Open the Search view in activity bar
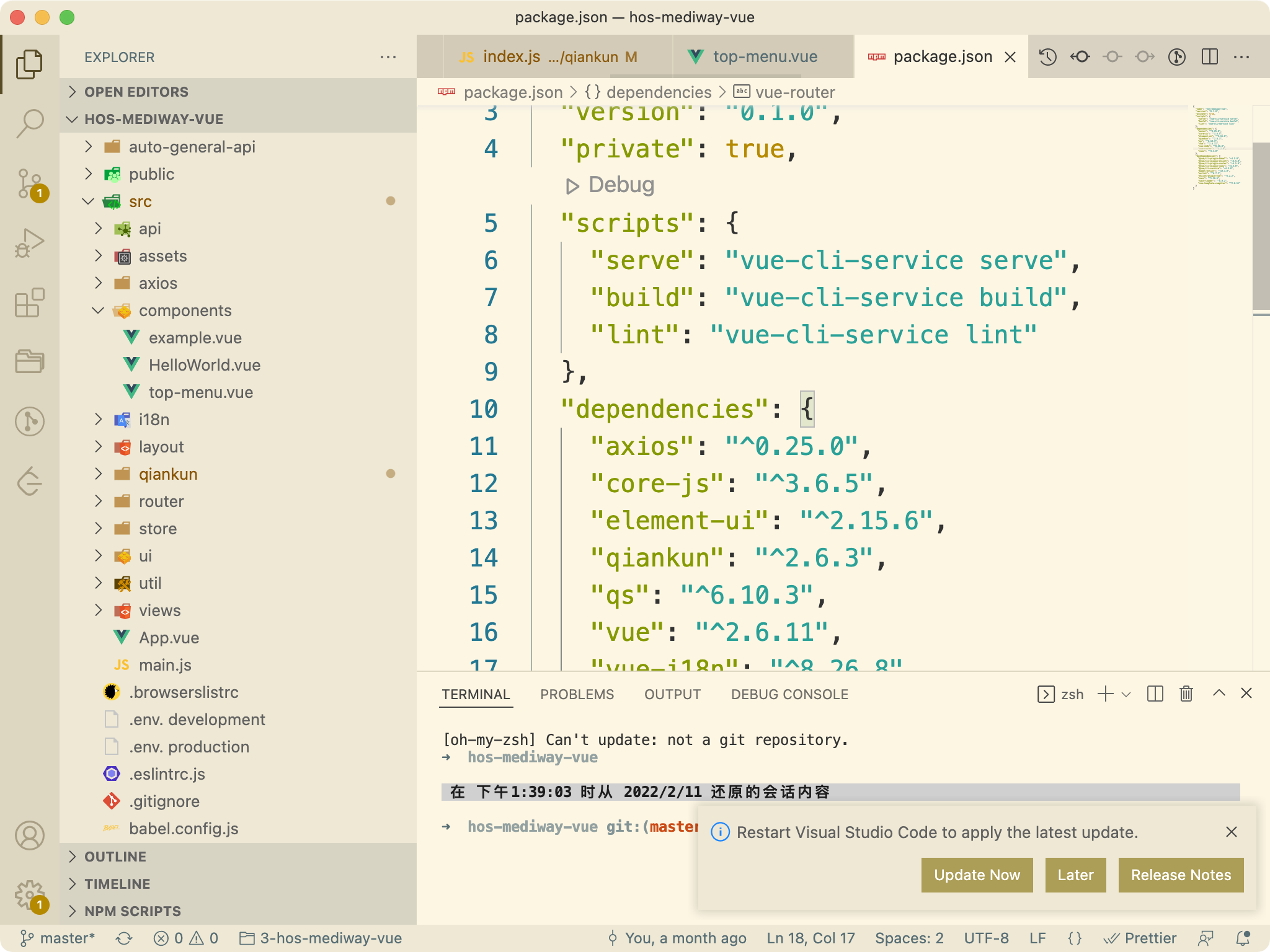Viewport: 1270px width, 952px height. click(x=29, y=123)
